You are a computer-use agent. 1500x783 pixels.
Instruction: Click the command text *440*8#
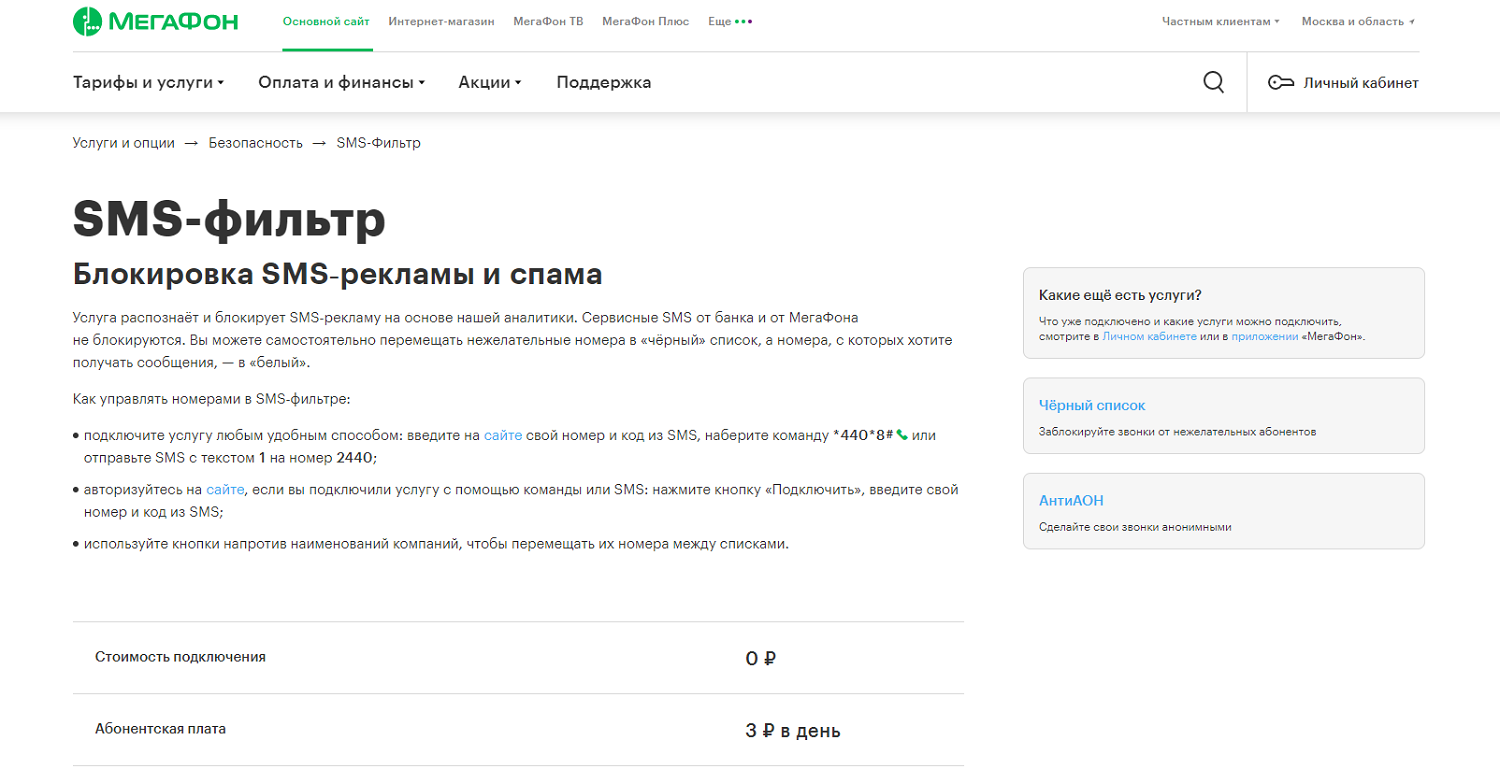point(863,435)
